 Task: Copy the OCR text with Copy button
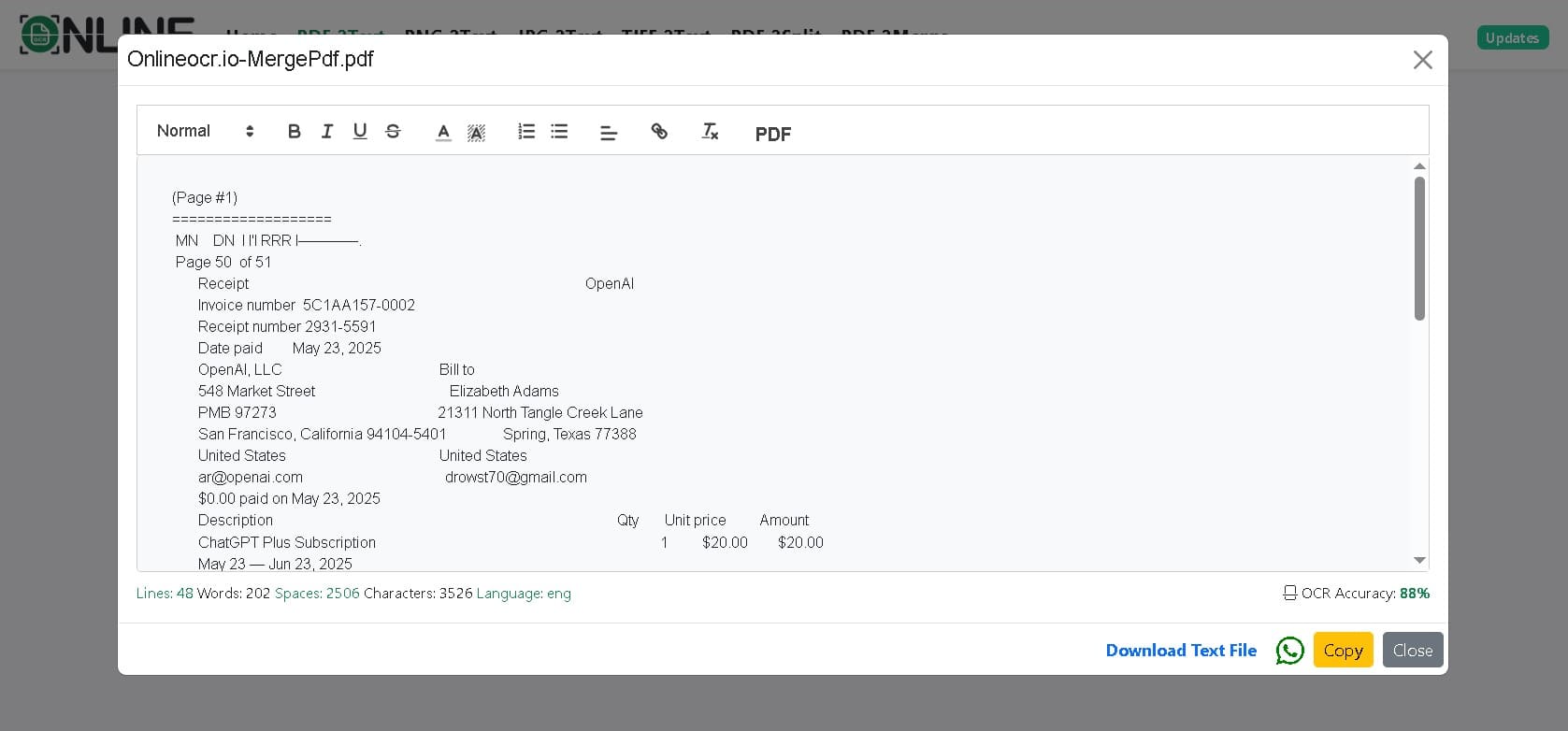[x=1343, y=650]
